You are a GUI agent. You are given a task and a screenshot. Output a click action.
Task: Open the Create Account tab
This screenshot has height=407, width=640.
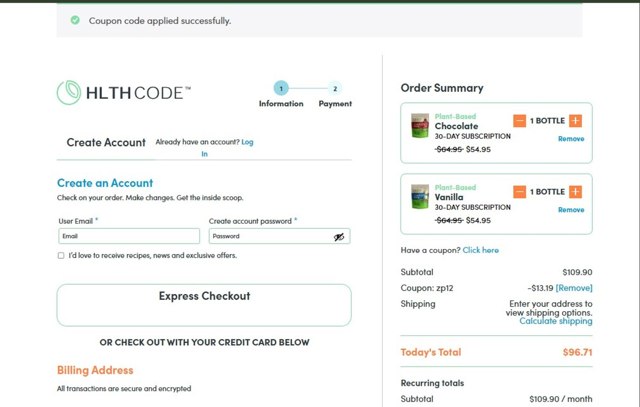pos(106,142)
